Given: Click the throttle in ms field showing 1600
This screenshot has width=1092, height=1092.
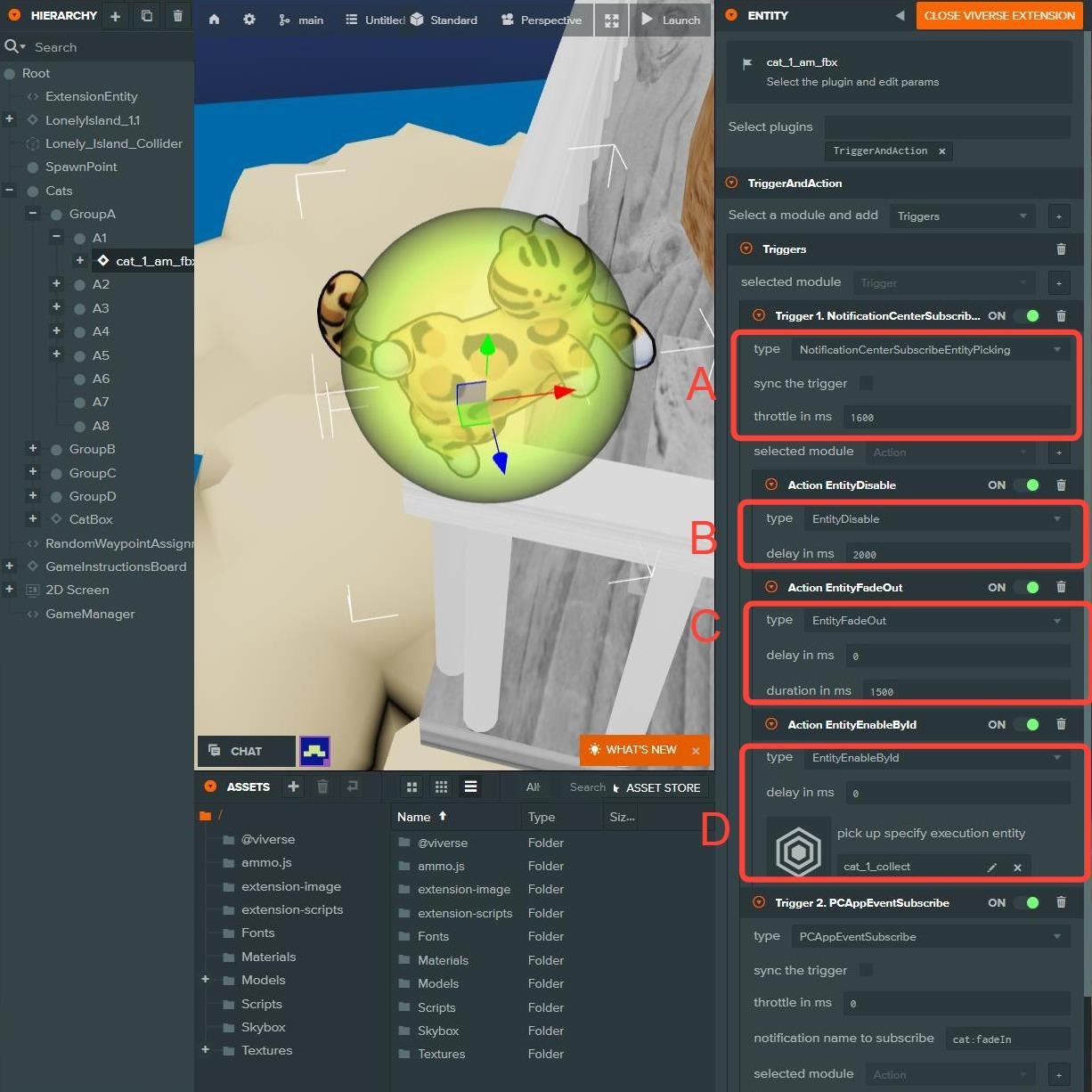Looking at the screenshot, I should [x=956, y=417].
